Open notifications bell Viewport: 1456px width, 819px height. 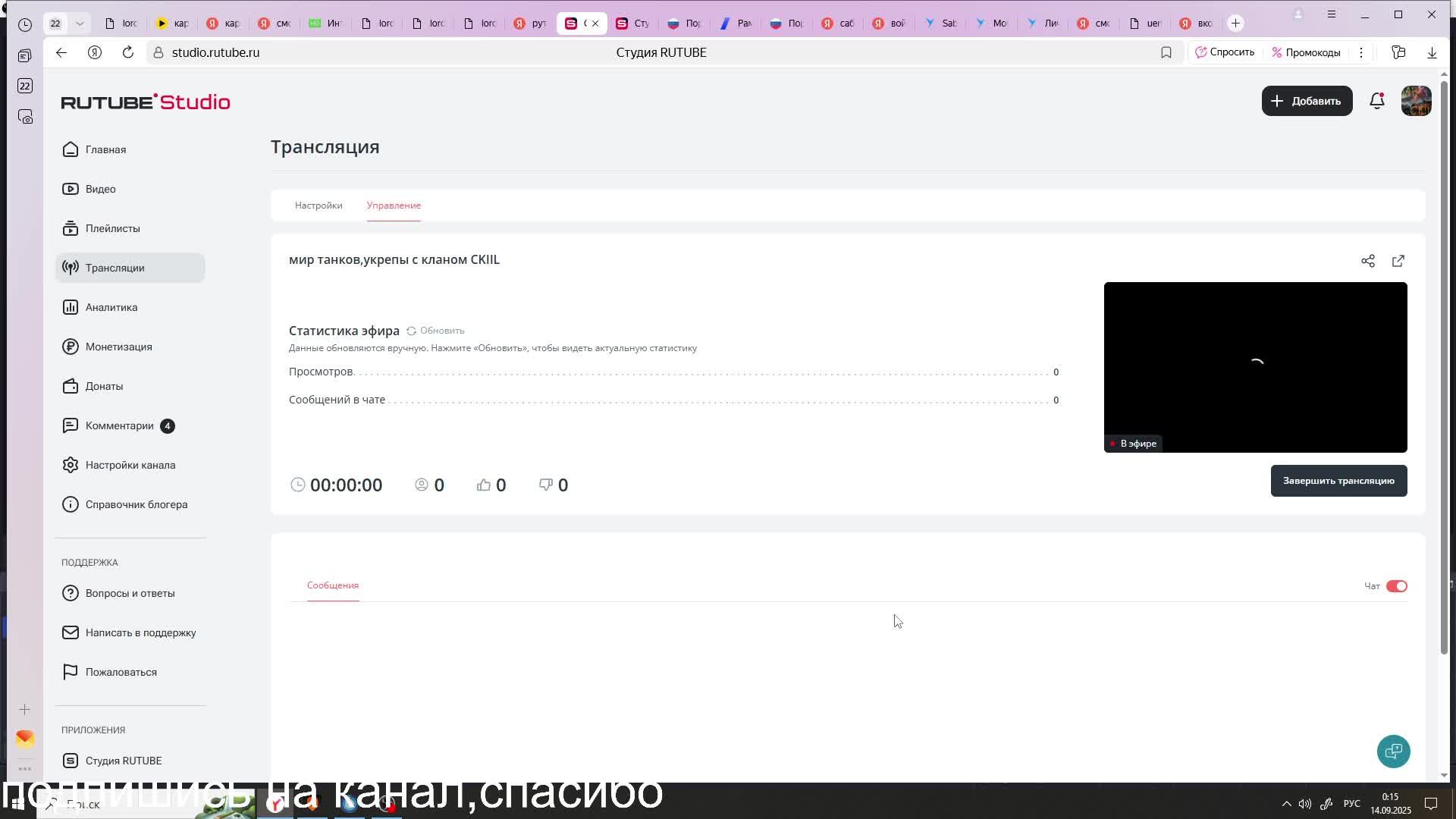[1376, 101]
